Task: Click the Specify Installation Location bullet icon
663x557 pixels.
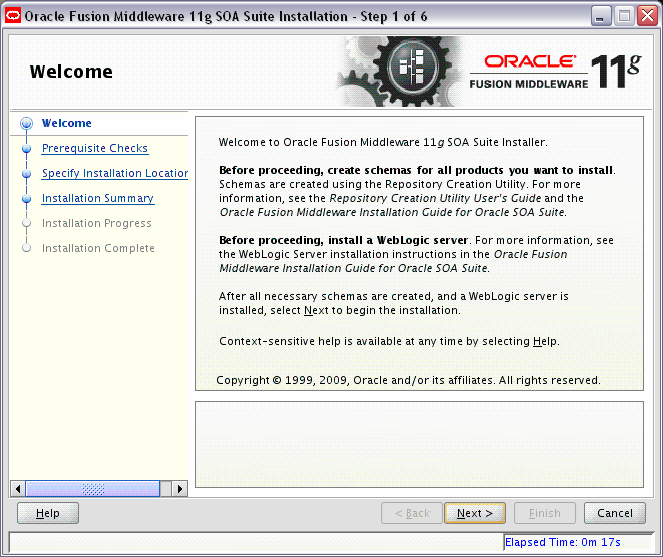Action: click(27, 174)
